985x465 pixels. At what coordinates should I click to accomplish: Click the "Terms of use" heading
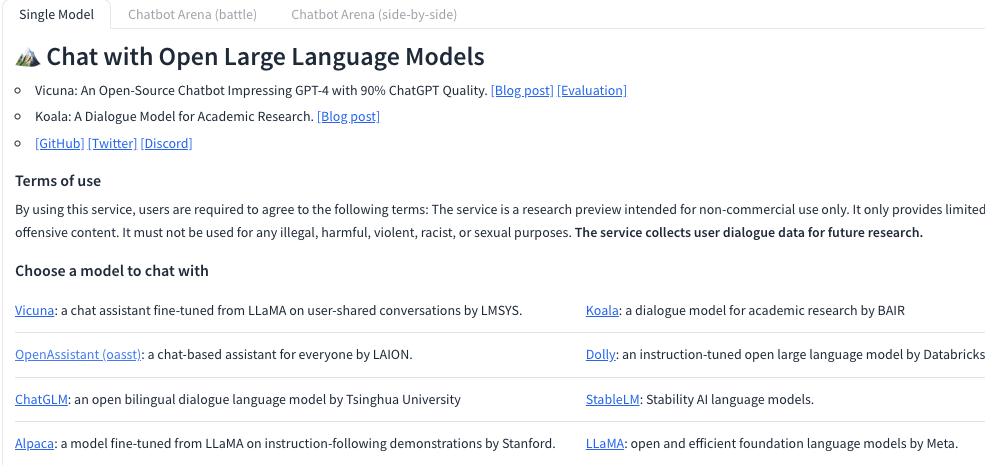coord(58,181)
